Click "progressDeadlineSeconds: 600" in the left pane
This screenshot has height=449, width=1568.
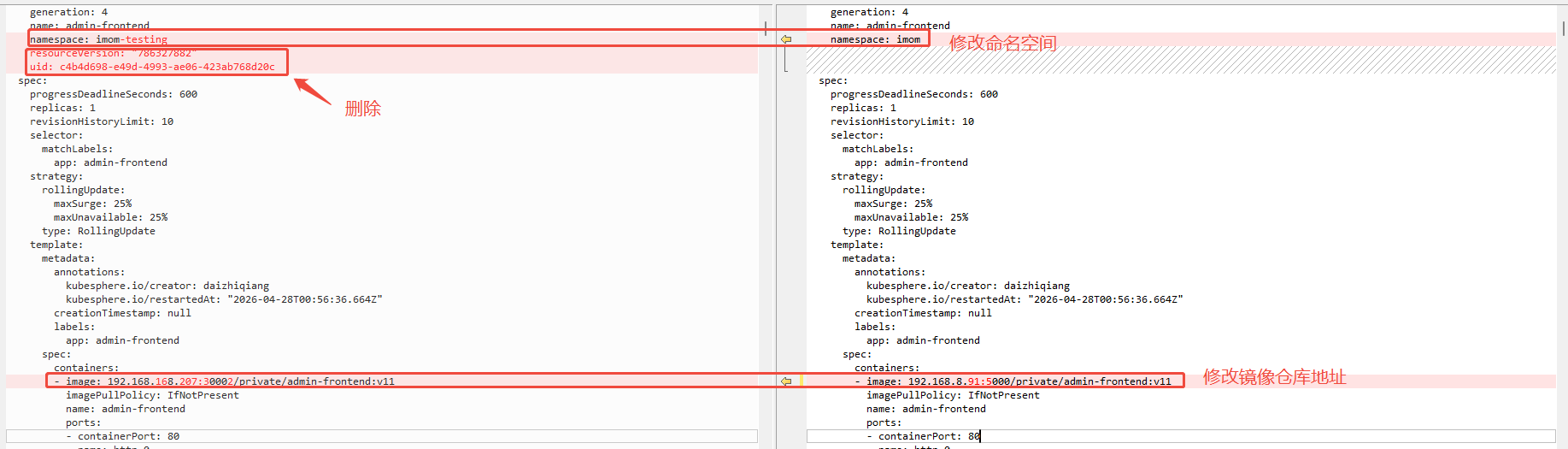[114, 94]
